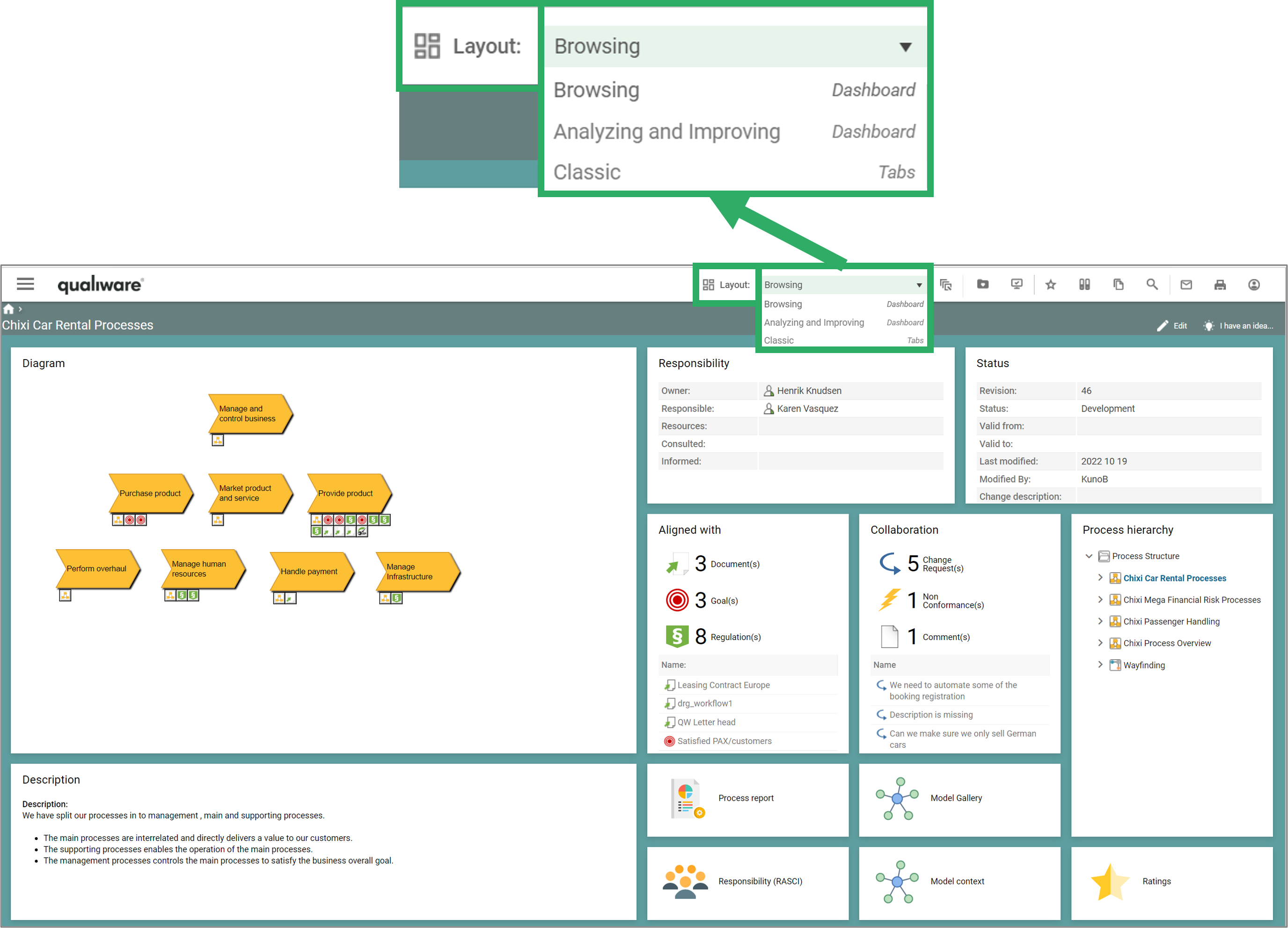Select Classic Tabs layout option

click(843, 340)
